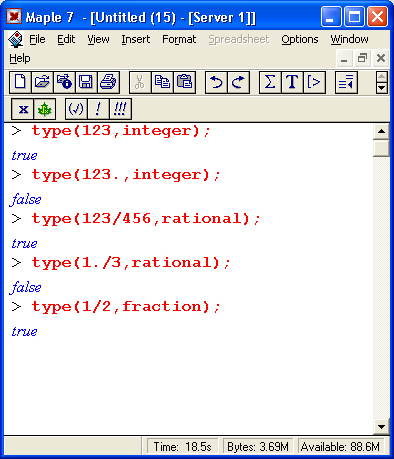394x459 pixels.
Task: Click the false output under type(123.,integer)
Action: point(25,199)
